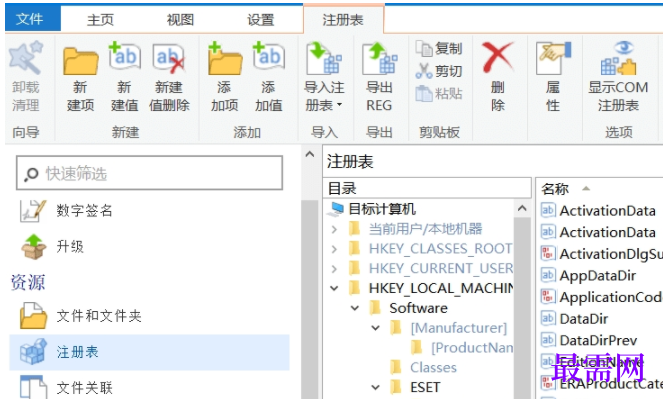Collapse the ESET tree node

click(x=375, y=387)
